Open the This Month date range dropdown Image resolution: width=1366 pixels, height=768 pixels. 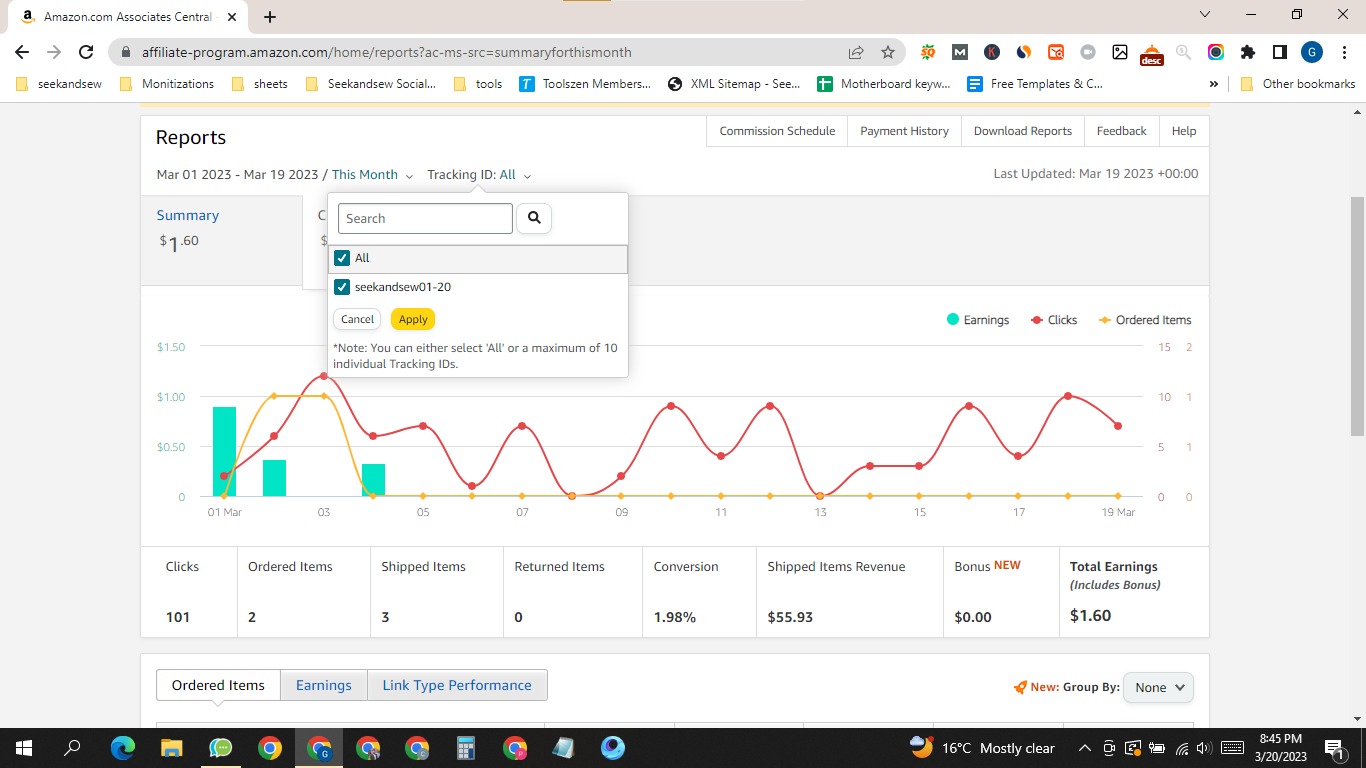(x=372, y=174)
